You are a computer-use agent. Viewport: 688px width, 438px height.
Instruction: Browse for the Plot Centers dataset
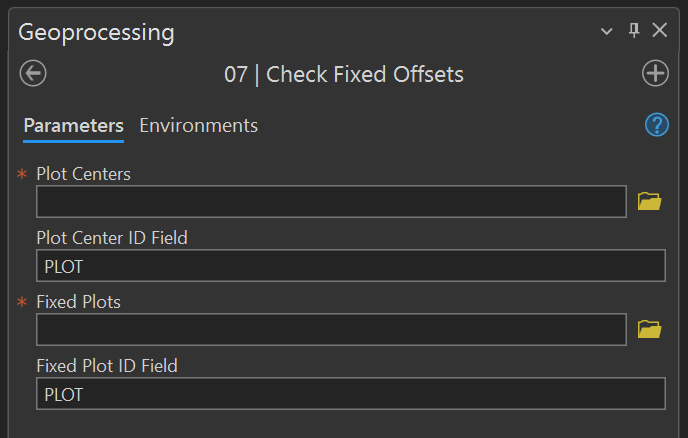point(650,202)
